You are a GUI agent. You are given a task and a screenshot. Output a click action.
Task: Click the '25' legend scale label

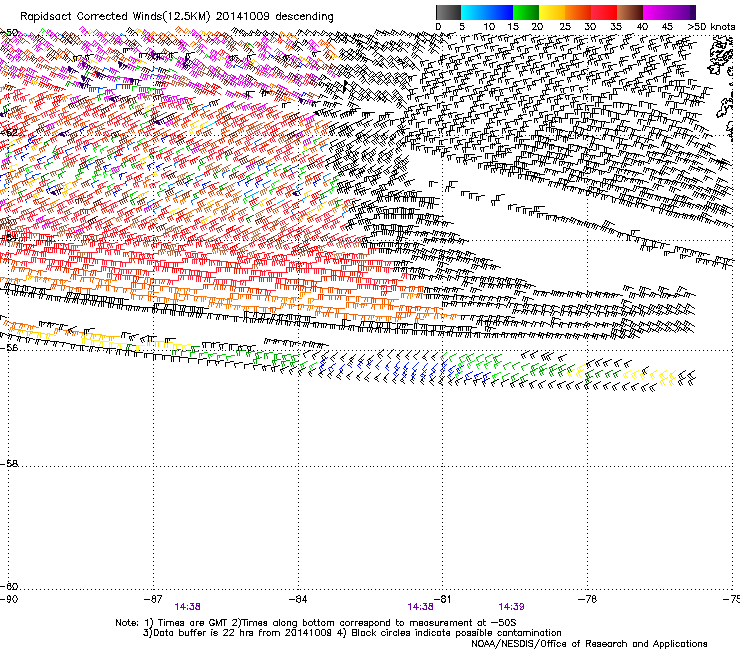coord(565,26)
